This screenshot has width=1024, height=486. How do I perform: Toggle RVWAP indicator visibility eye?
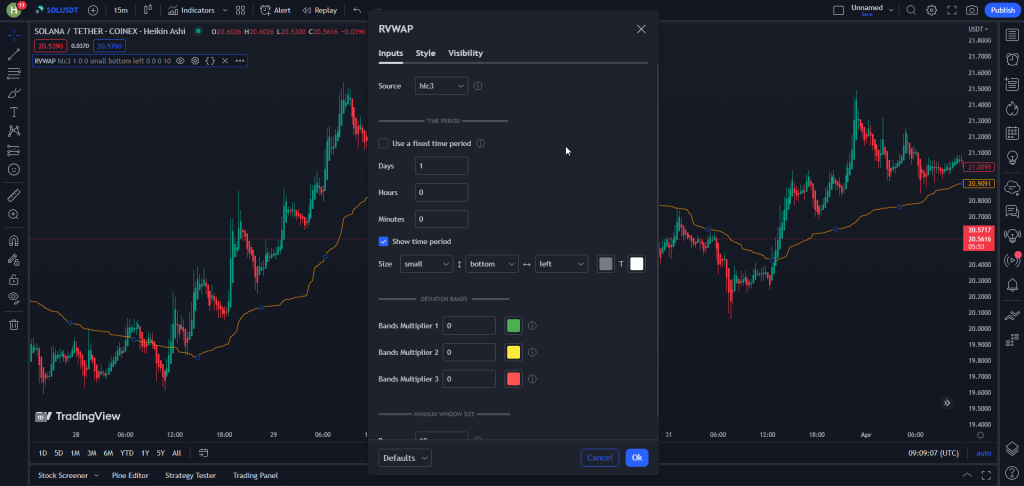click(x=180, y=61)
